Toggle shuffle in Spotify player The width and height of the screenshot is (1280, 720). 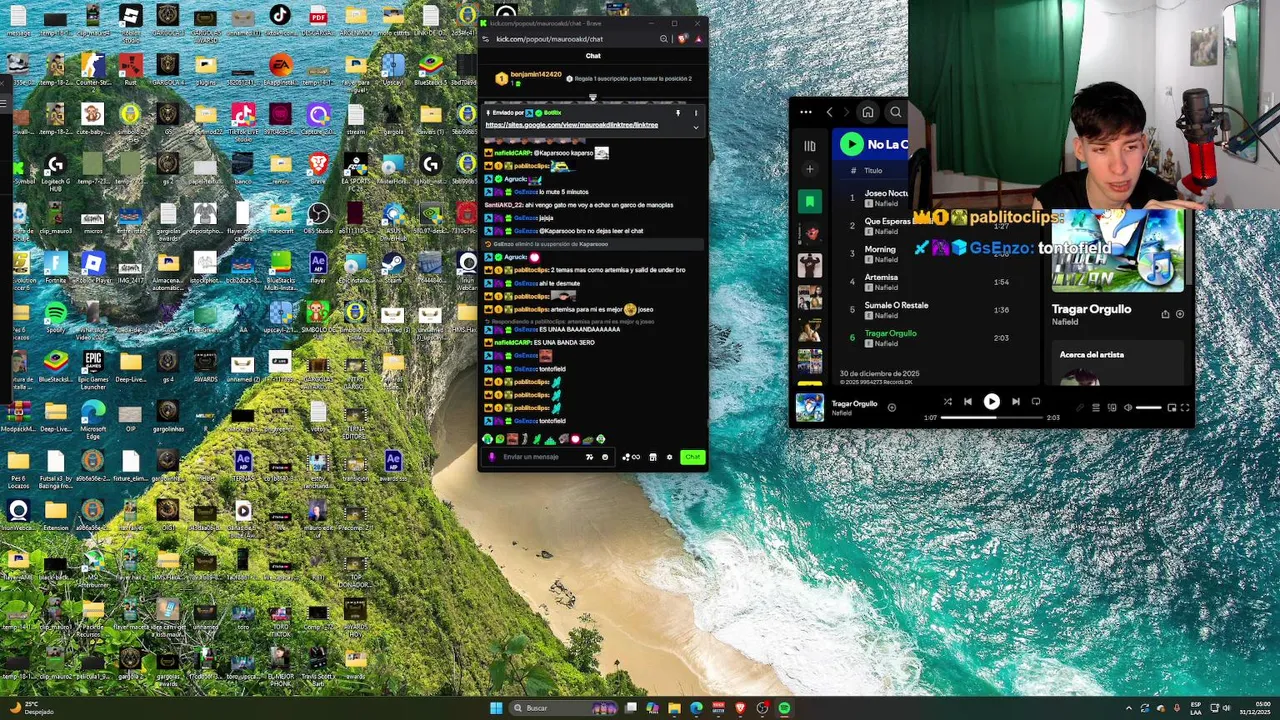(x=947, y=402)
